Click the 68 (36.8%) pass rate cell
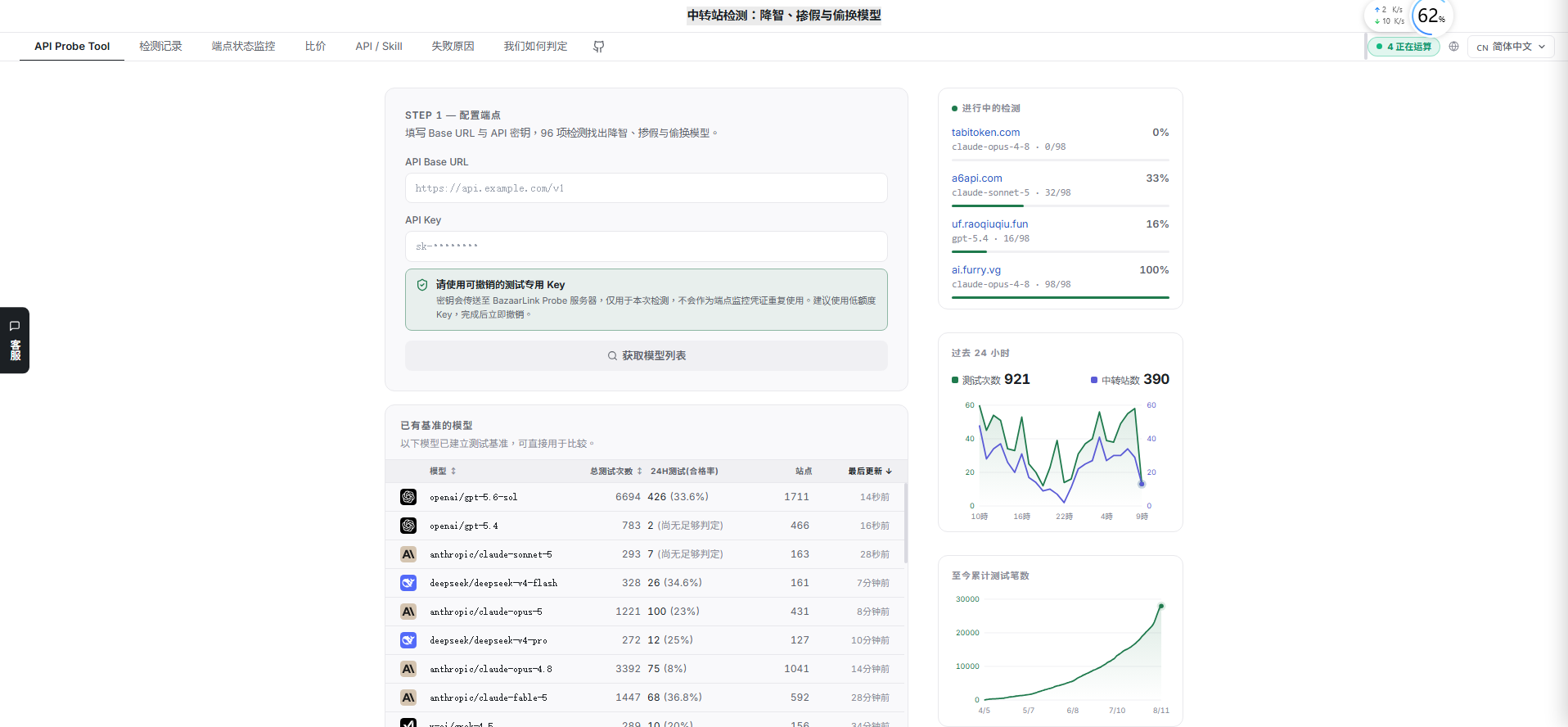The height and width of the screenshot is (727, 1568). click(x=674, y=698)
